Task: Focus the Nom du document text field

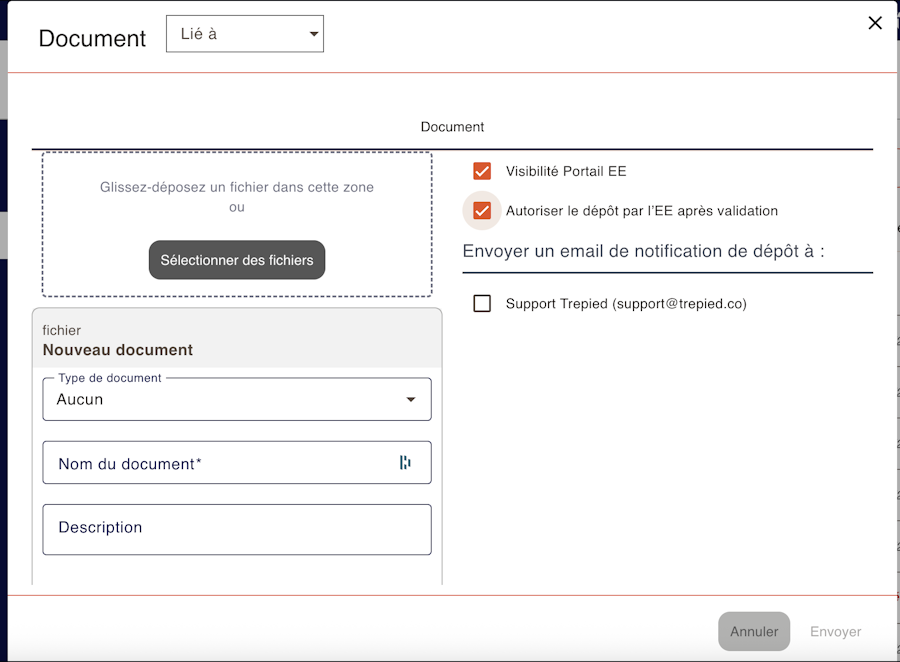Action: point(220,463)
